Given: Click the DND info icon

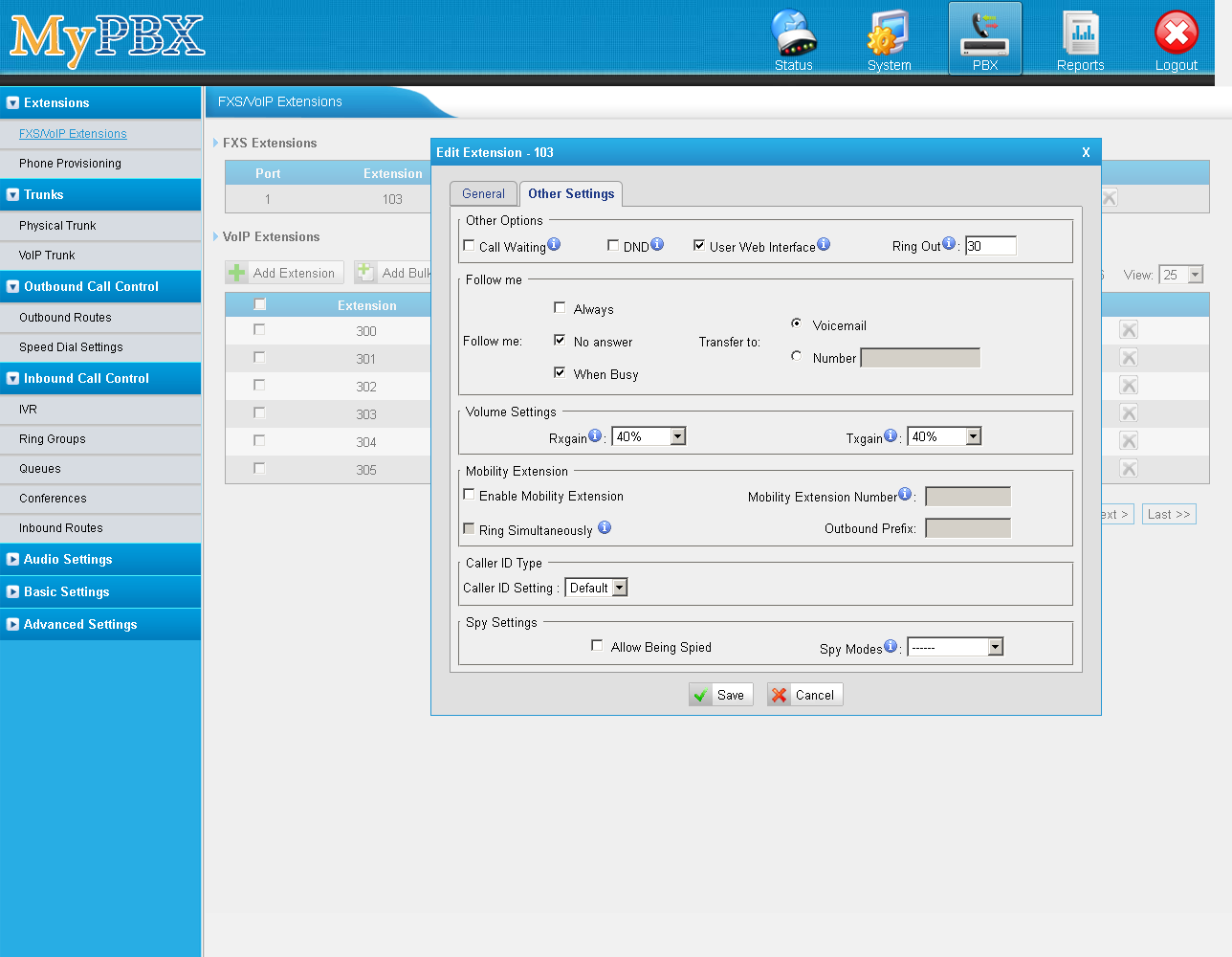Looking at the screenshot, I should click(657, 244).
